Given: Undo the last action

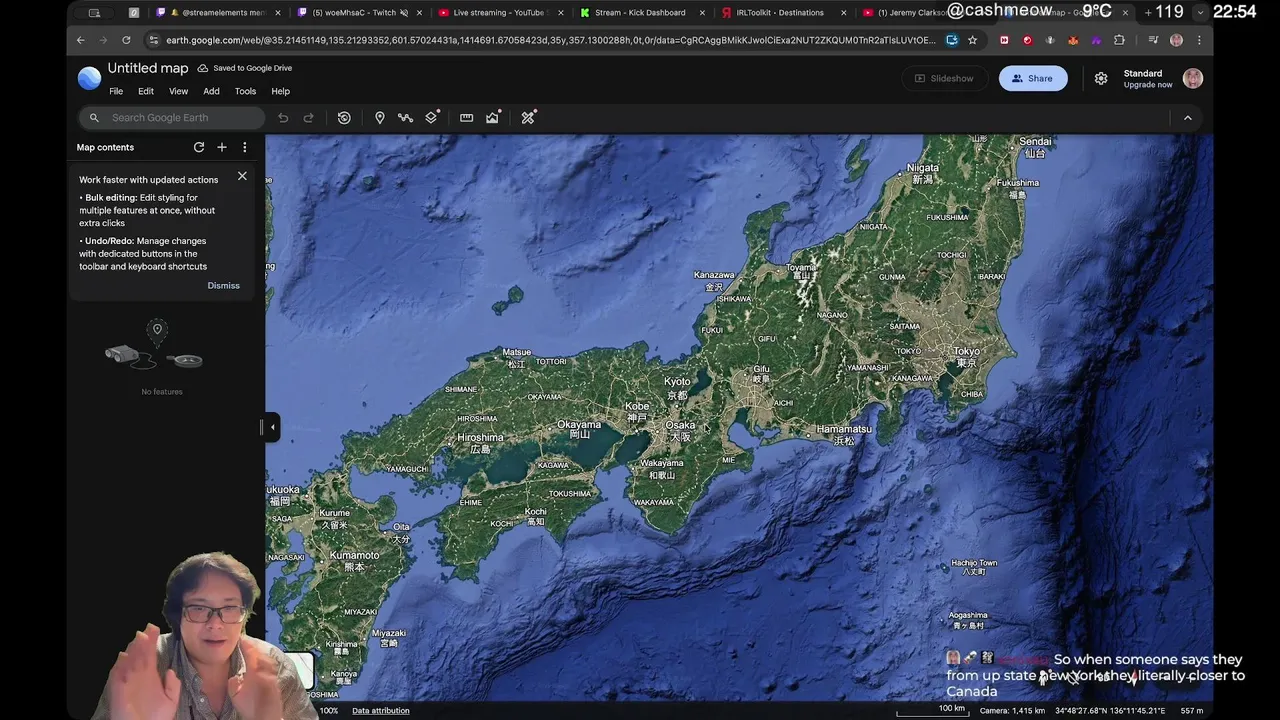Looking at the screenshot, I should (283, 118).
